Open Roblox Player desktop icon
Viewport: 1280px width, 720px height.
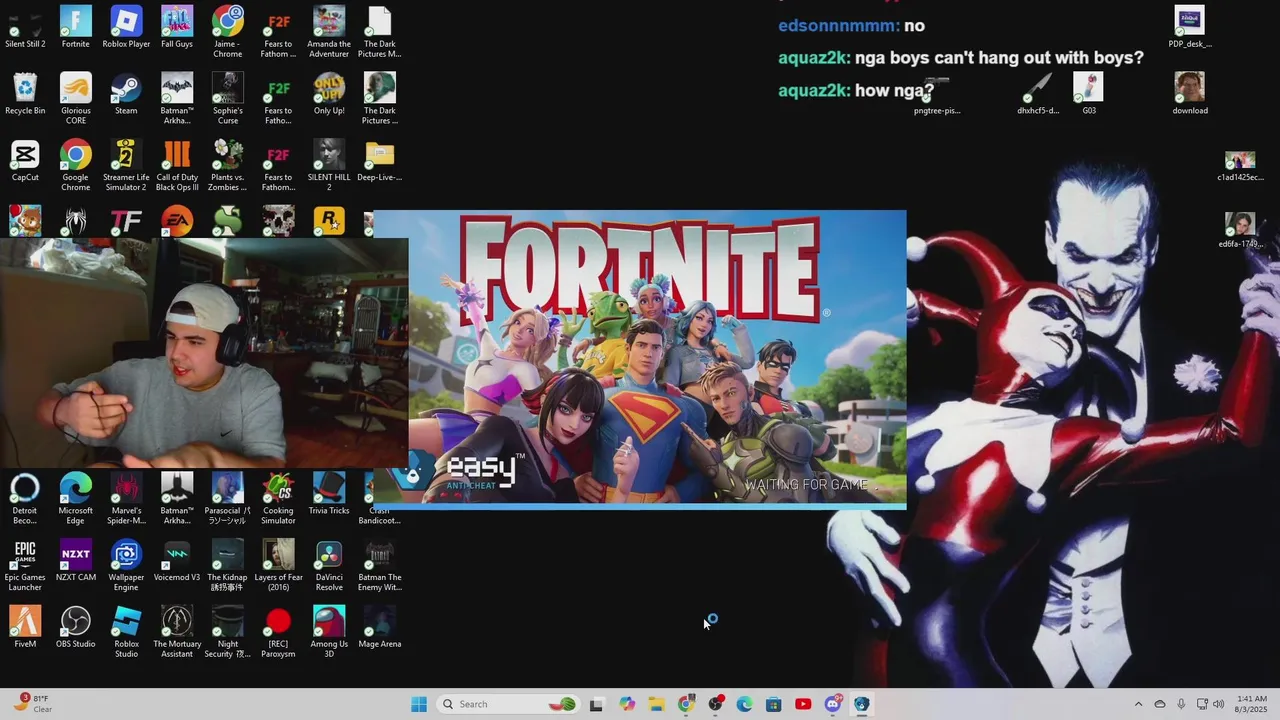click(126, 27)
